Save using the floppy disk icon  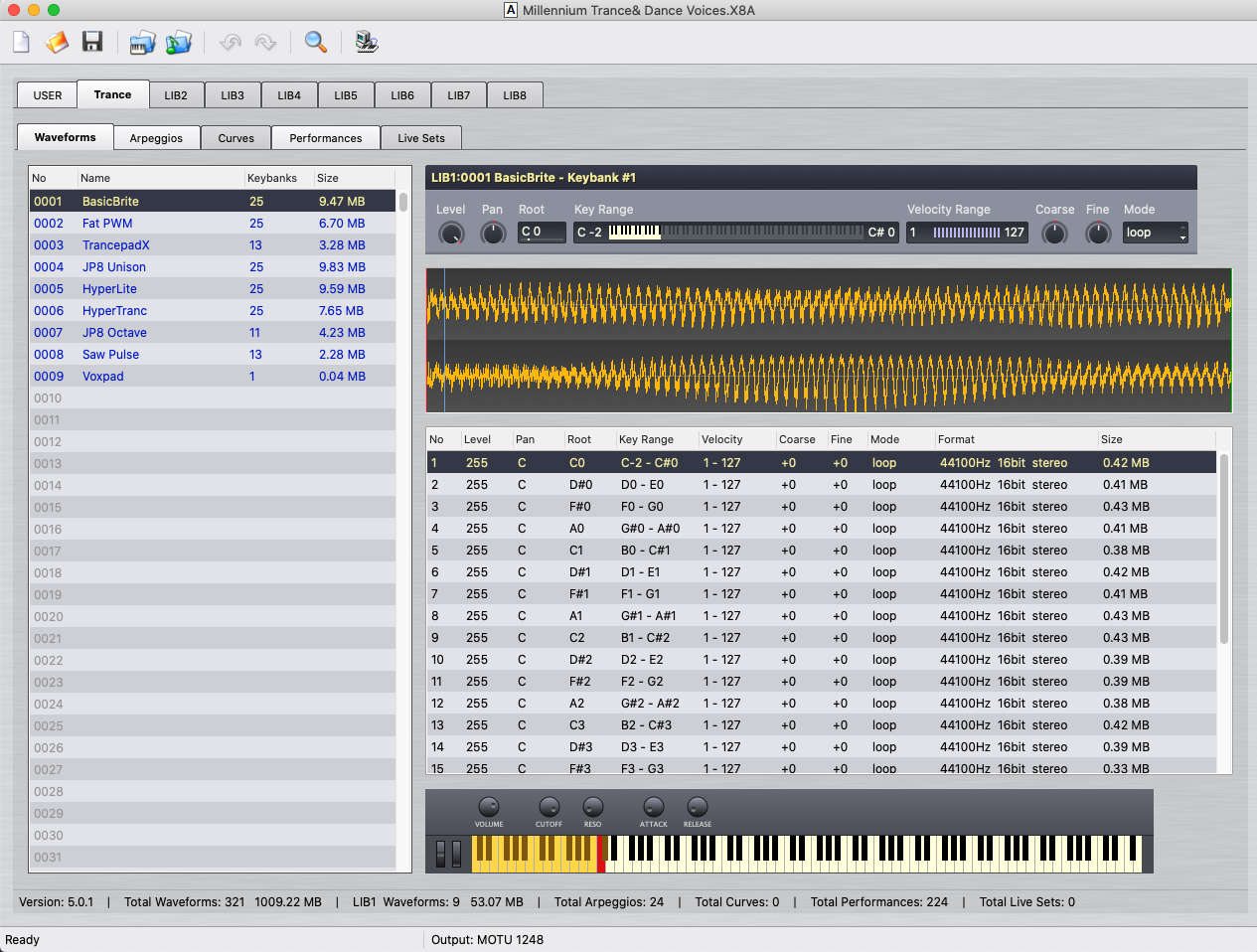point(92,42)
